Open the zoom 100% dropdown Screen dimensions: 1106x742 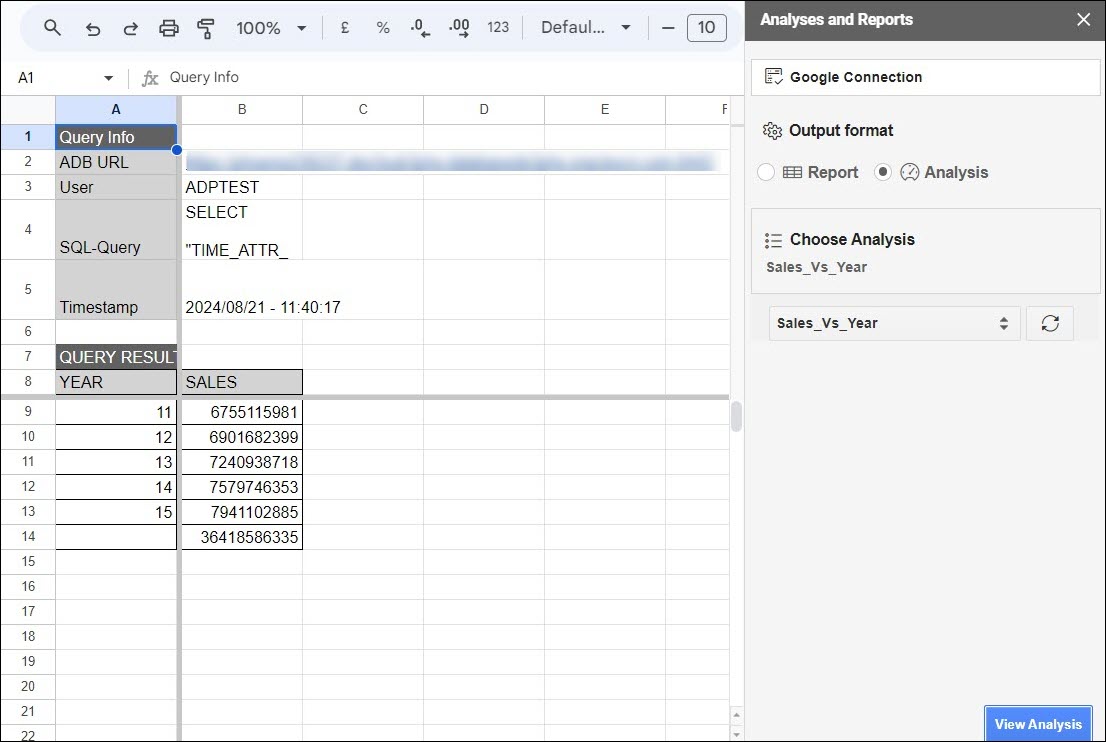point(272,28)
